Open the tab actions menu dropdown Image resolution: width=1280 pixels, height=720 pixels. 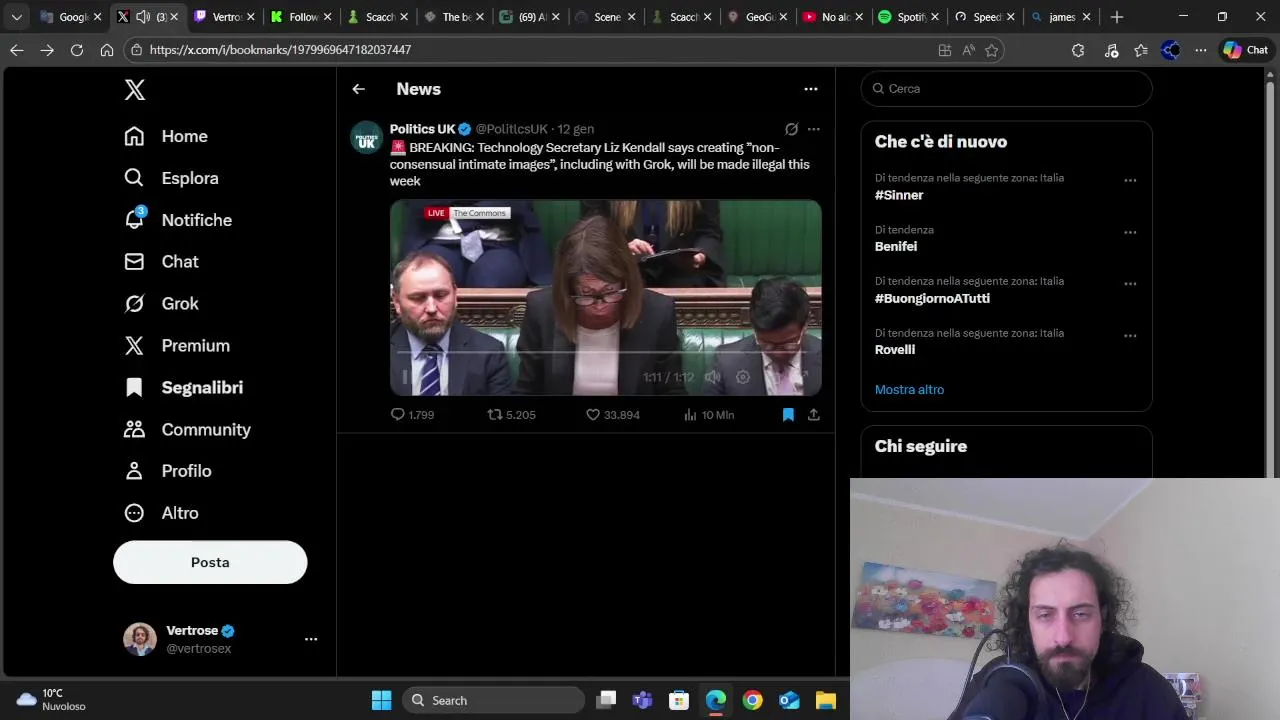16,17
